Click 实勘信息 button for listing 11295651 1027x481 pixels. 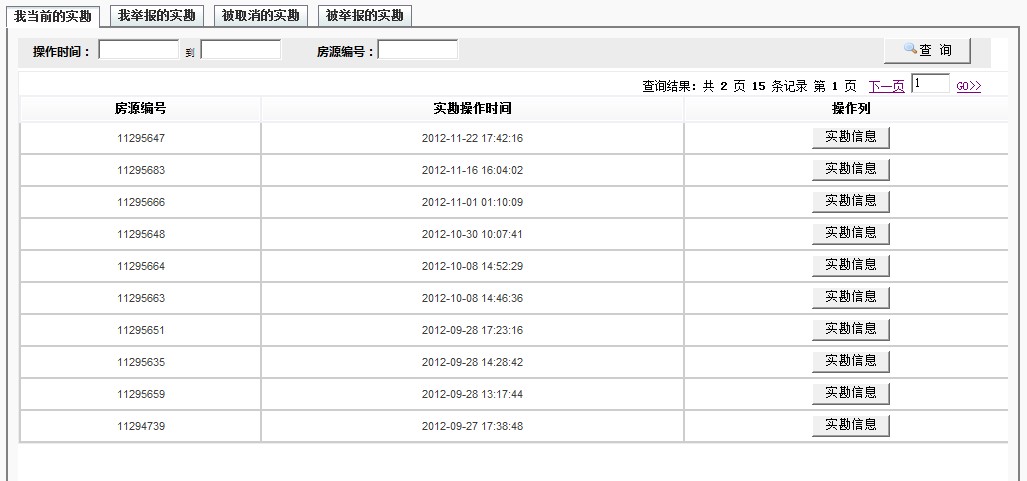coord(851,330)
